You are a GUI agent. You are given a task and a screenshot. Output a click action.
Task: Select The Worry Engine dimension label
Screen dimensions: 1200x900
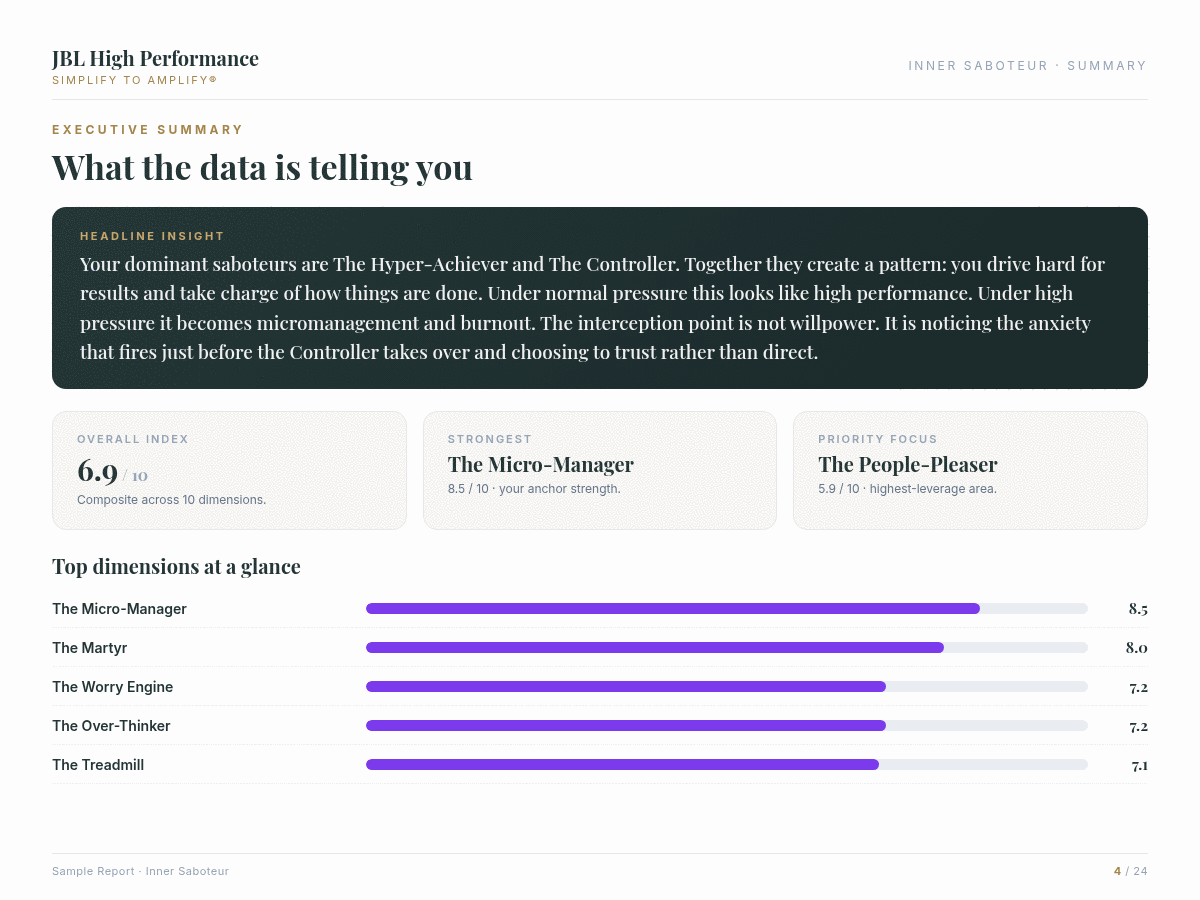[112, 687]
